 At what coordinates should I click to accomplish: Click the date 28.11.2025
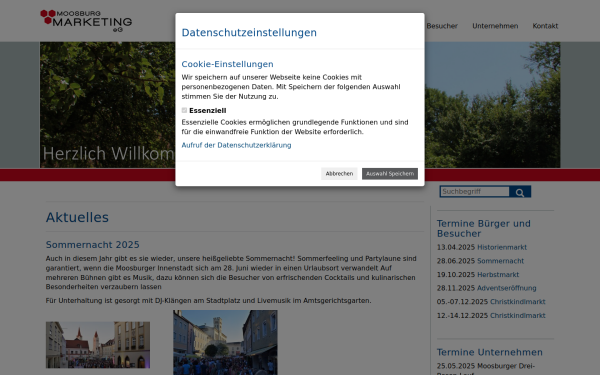(x=456, y=288)
